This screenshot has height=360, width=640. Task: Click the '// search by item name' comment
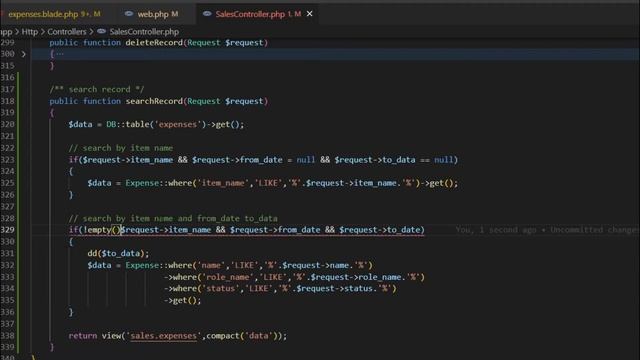tap(121, 148)
